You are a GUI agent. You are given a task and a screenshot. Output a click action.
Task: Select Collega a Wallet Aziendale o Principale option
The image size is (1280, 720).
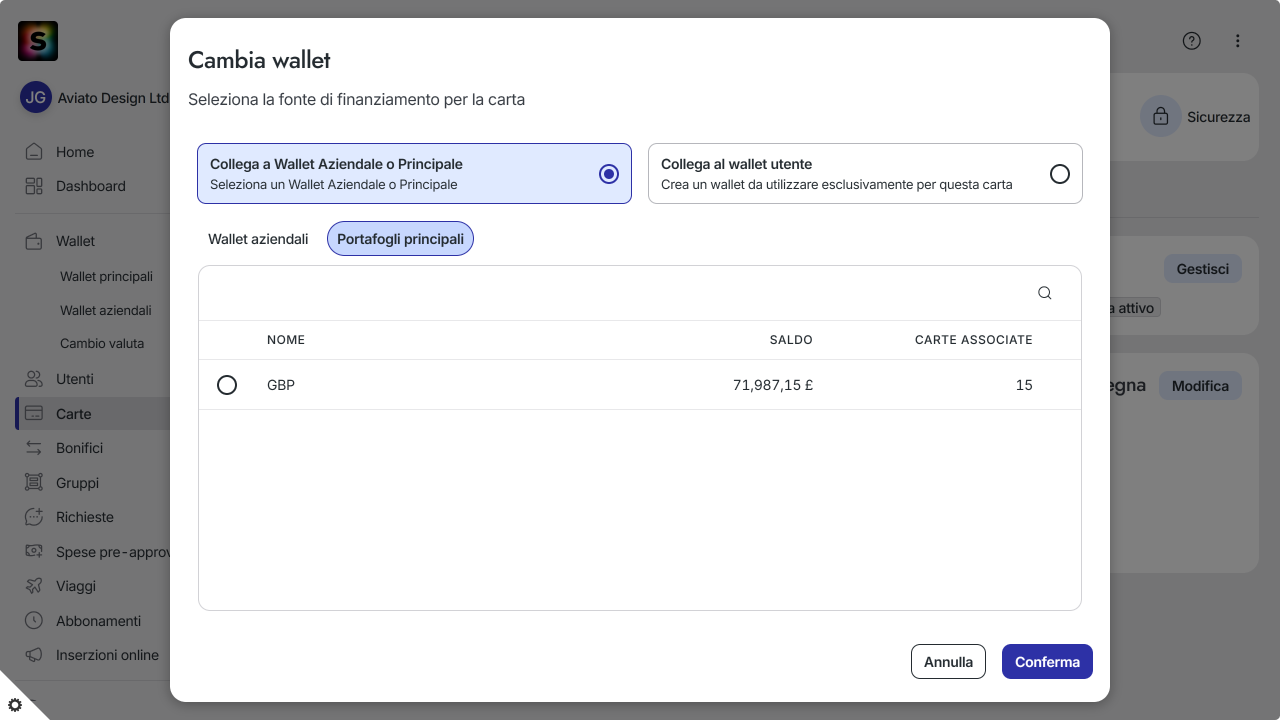(x=414, y=174)
